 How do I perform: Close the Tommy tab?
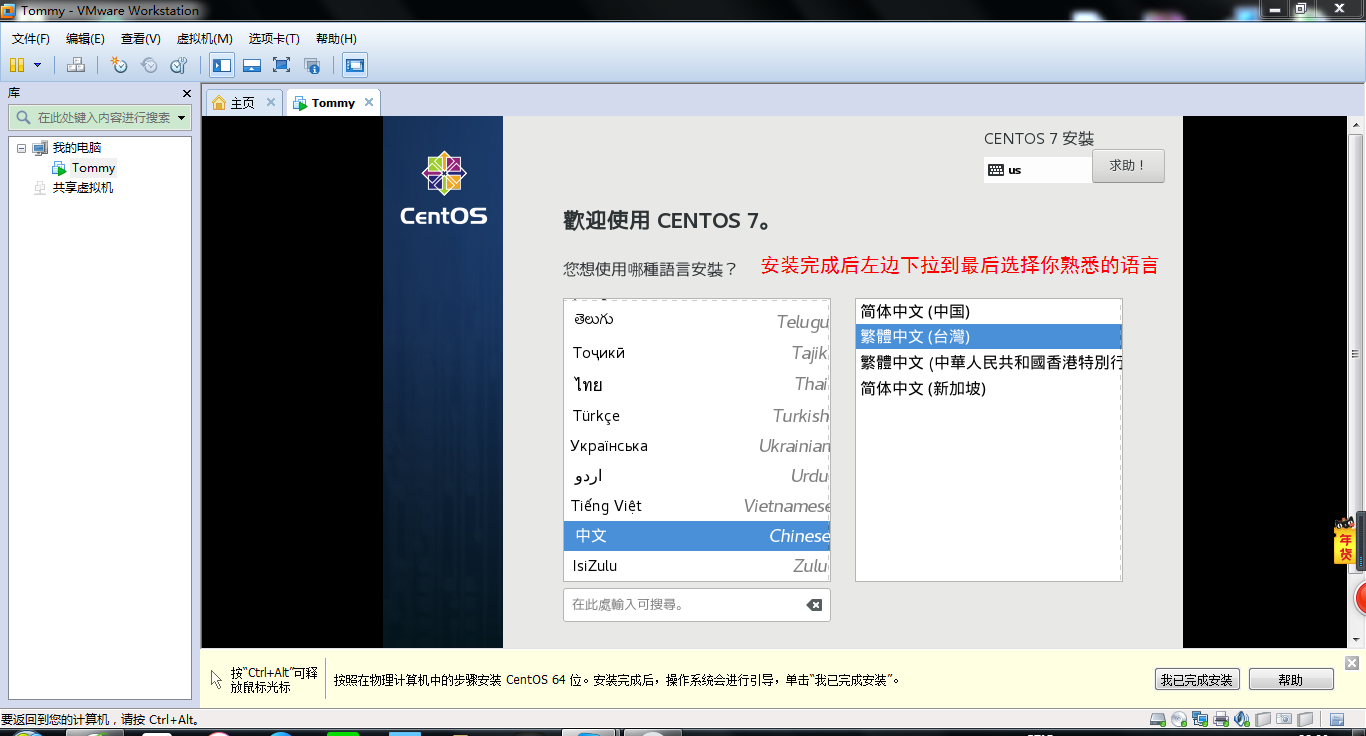tap(369, 102)
